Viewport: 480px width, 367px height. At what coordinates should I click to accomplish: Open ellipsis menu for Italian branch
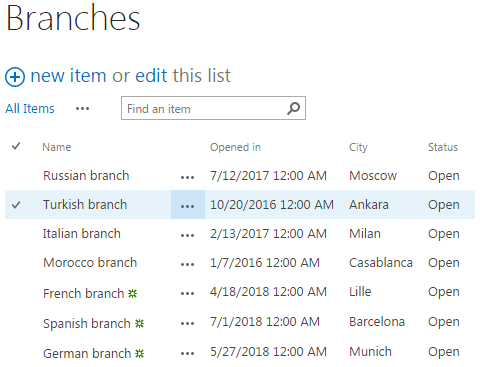pos(187,235)
